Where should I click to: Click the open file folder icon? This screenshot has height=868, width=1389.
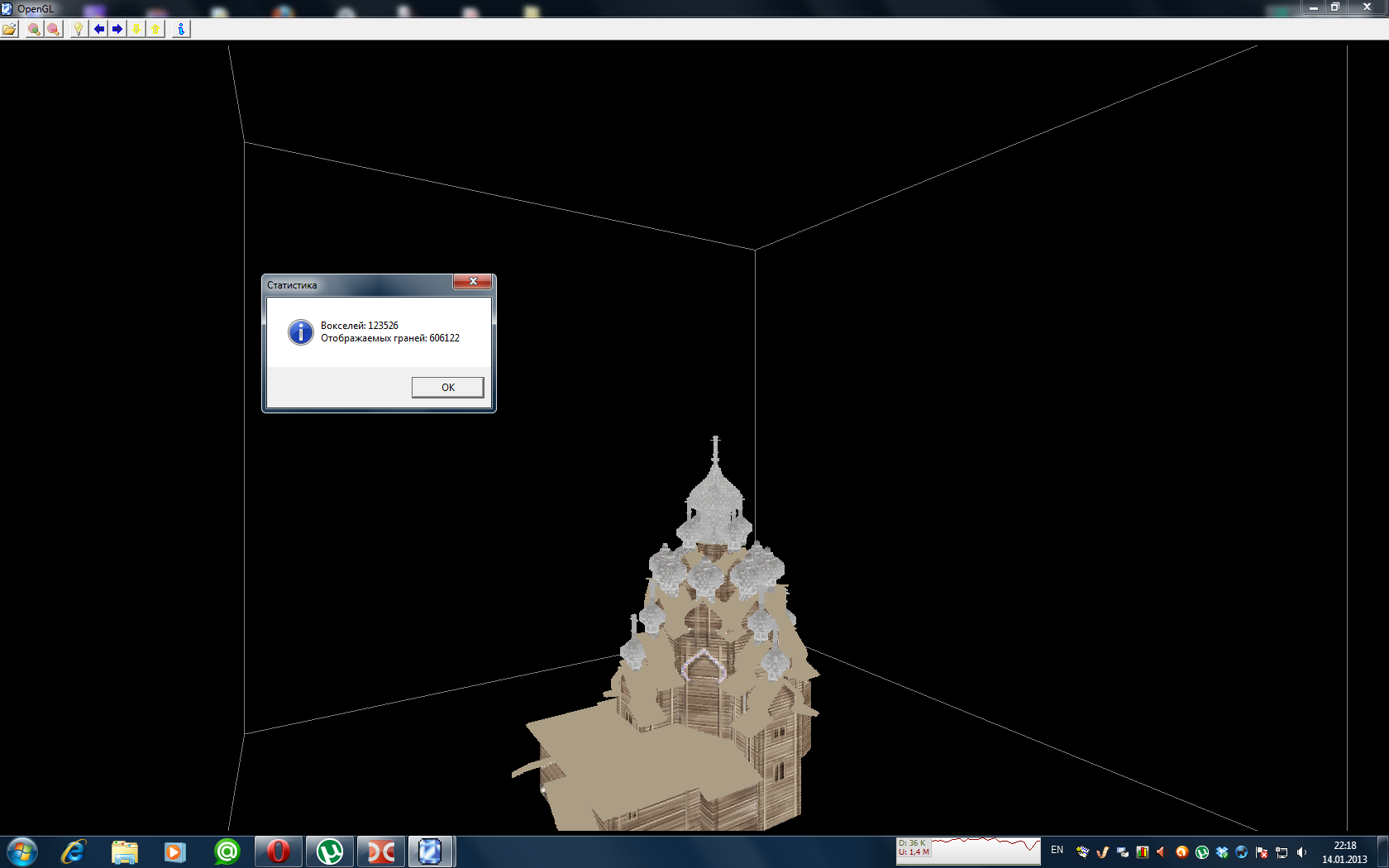click(9, 29)
